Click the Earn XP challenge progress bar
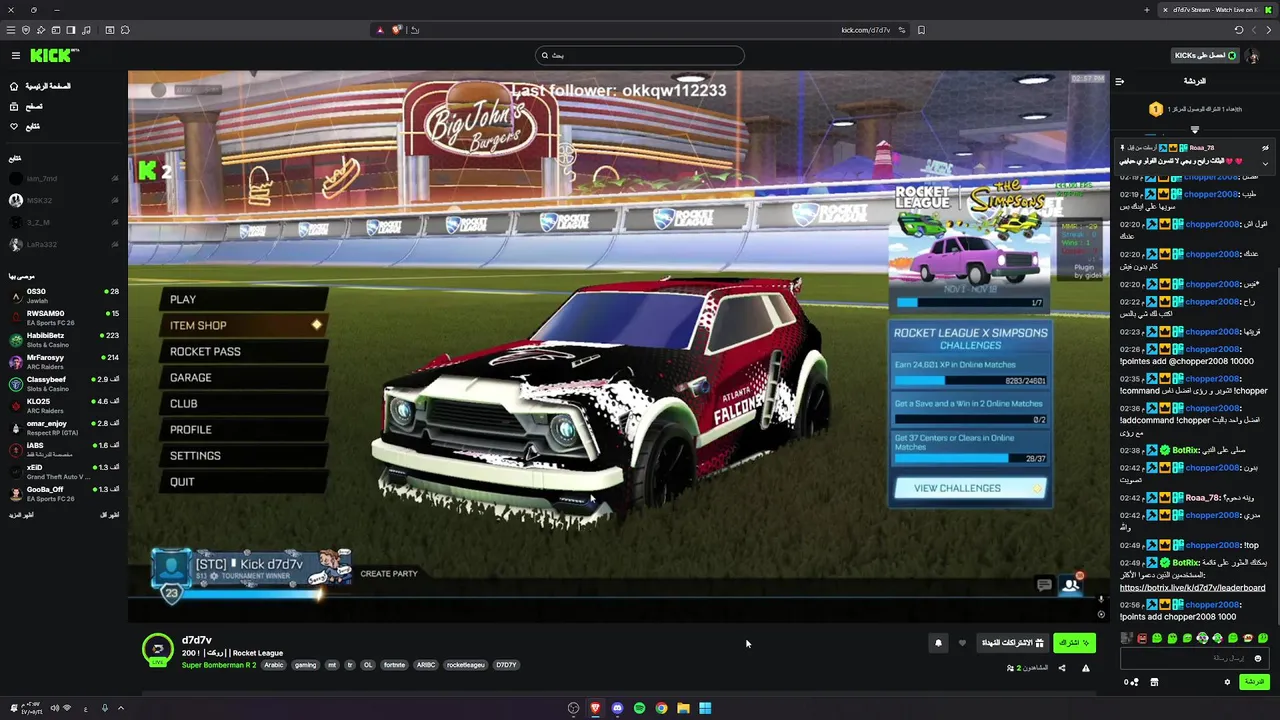This screenshot has width=1280, height=720. click(x=970, y=381)
